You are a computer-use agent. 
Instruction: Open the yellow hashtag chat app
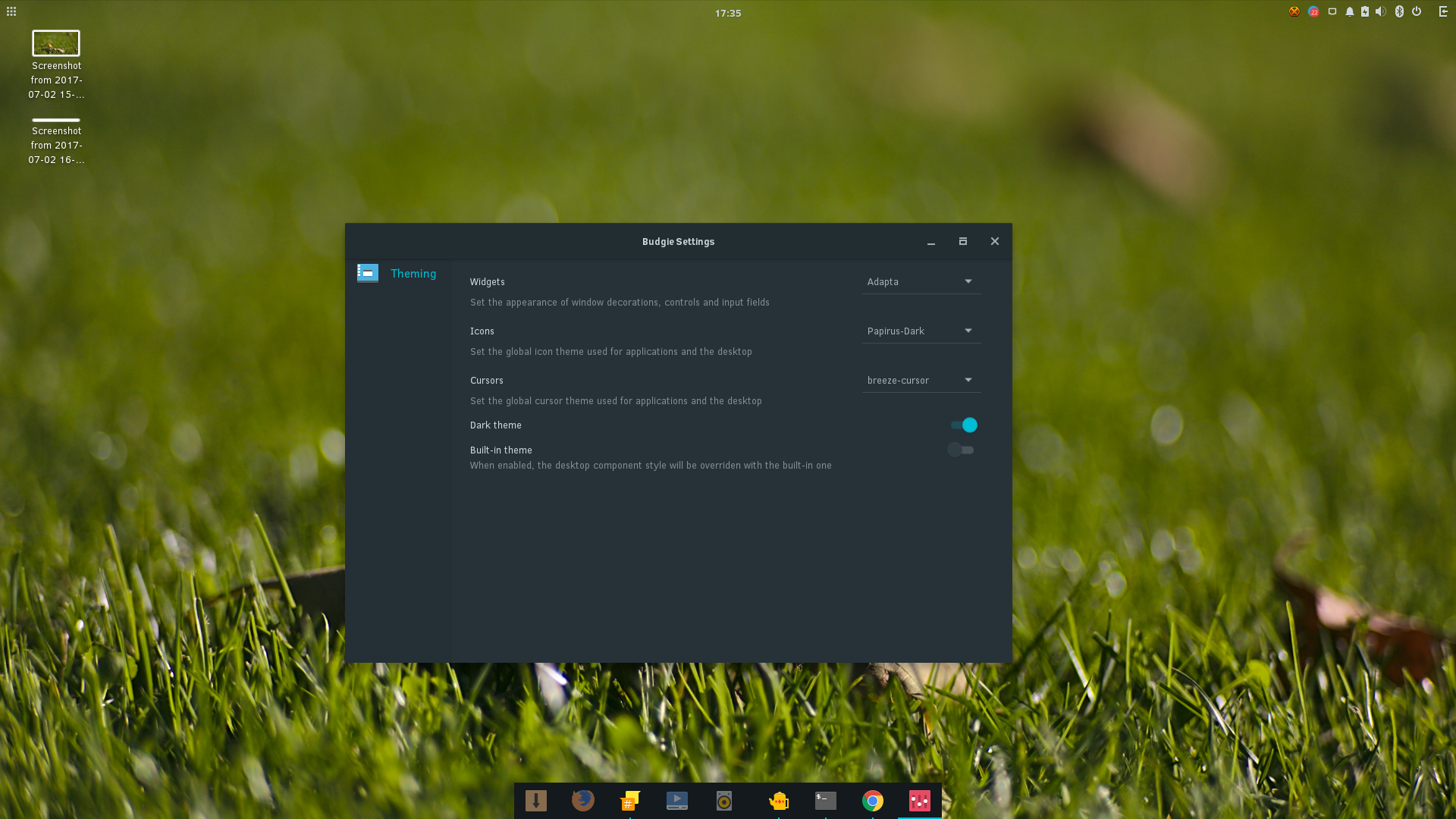point(629,800)
